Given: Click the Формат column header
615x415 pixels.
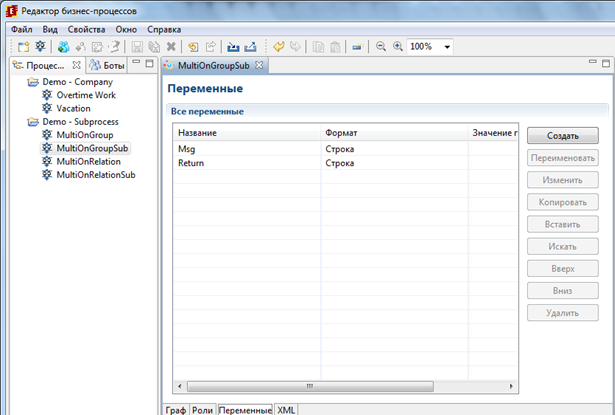Looking at the screenshot, I should click(394, 133).
